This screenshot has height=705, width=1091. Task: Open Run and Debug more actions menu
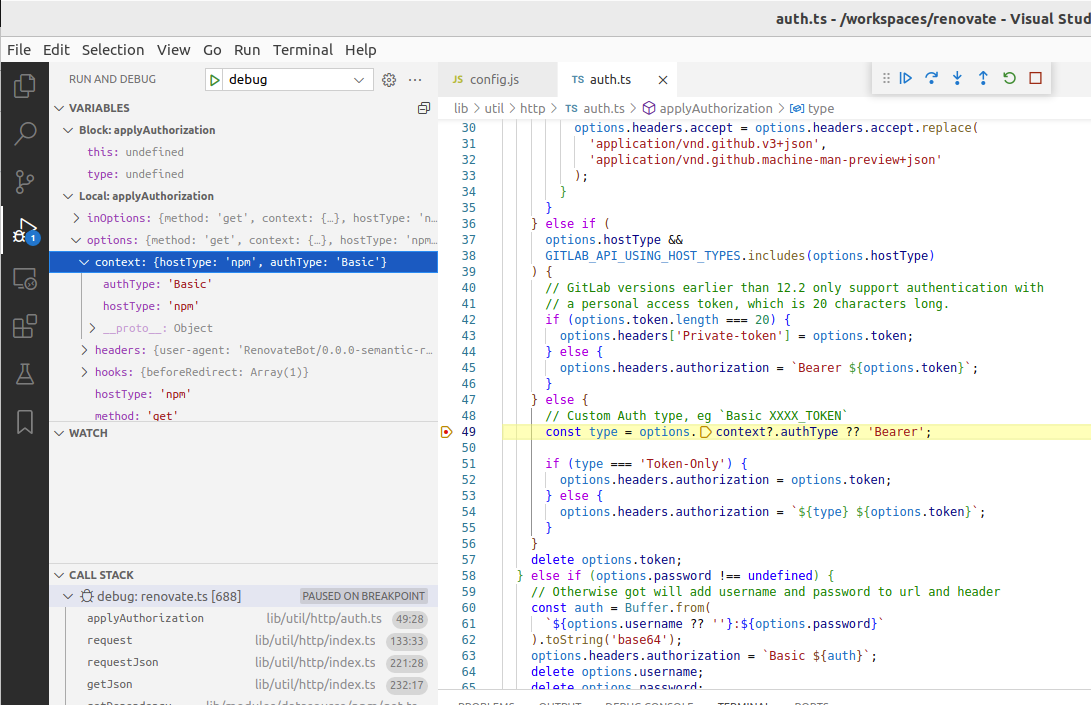(415, 80)
